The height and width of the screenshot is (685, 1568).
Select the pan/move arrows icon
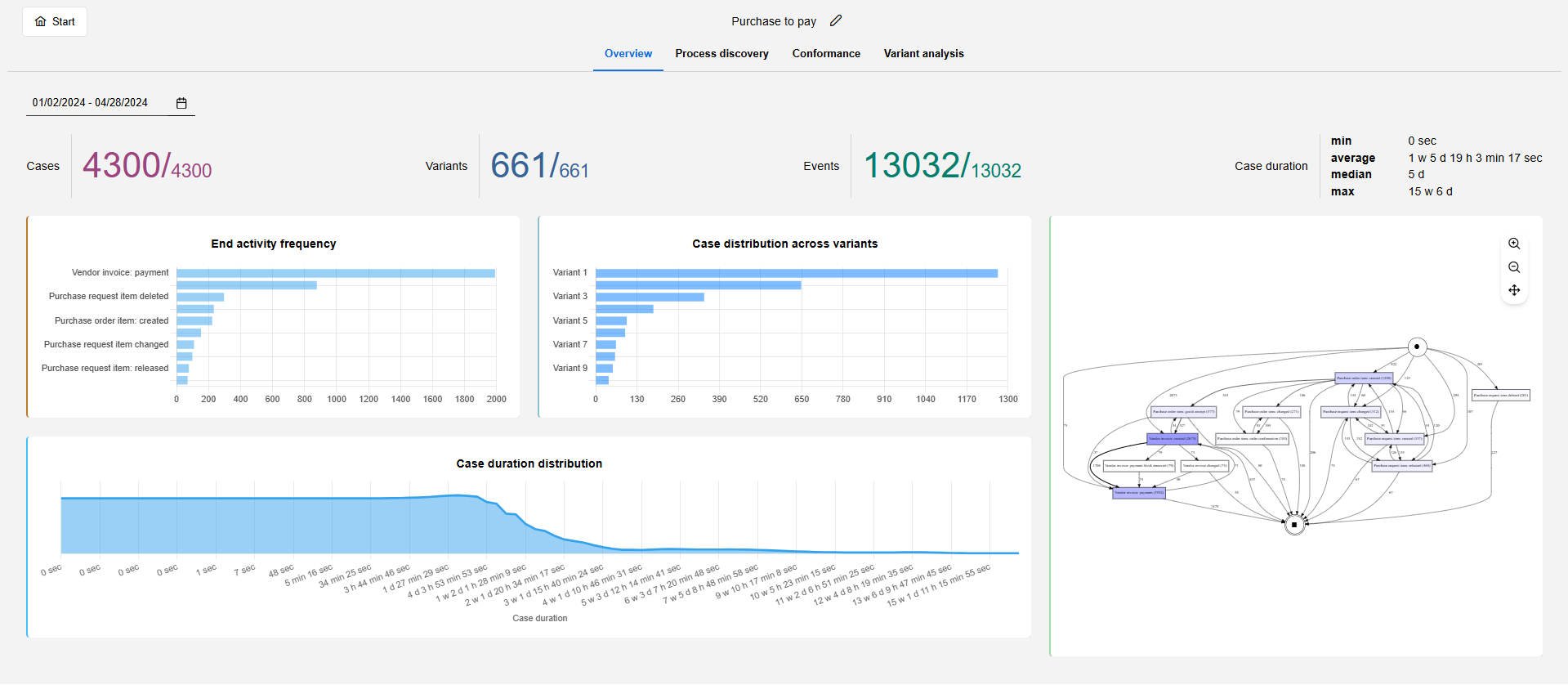(x=1514, y=290)
